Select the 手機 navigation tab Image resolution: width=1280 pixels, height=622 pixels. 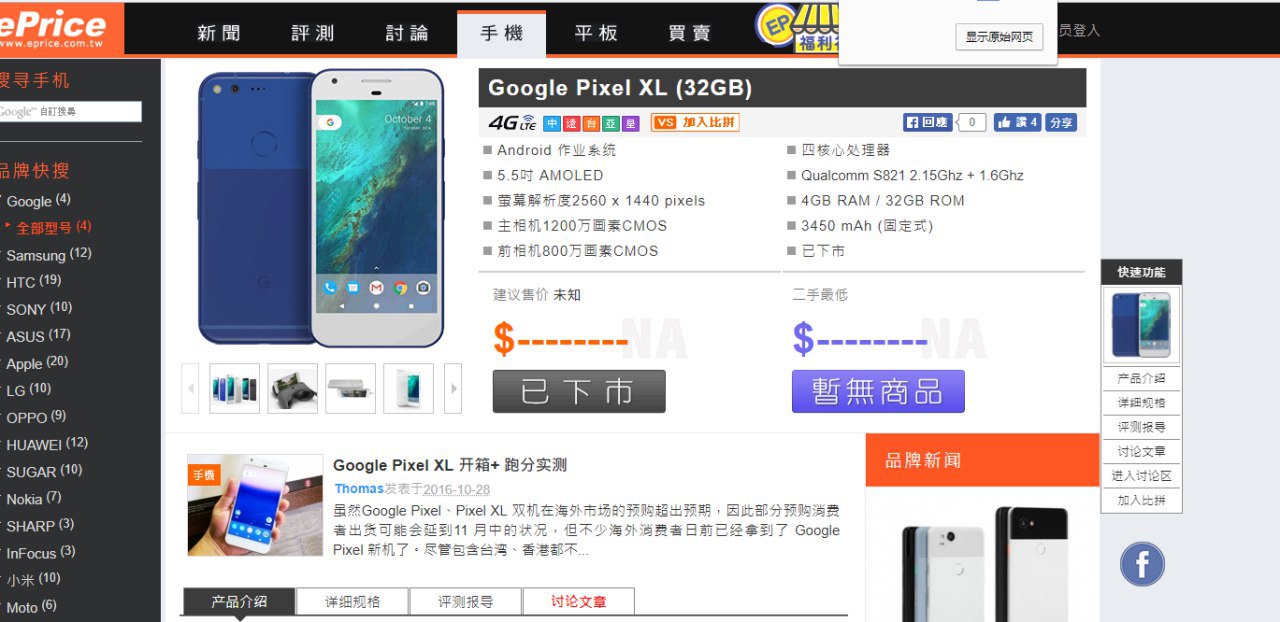(502, 34)
